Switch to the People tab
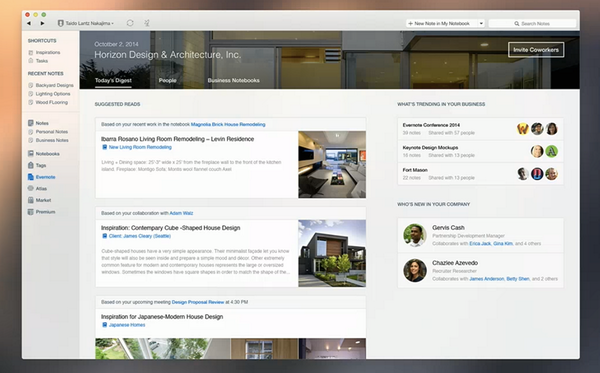Image resolution: width=600 pixels, height=373 pixels. click(x=168, y=80)
